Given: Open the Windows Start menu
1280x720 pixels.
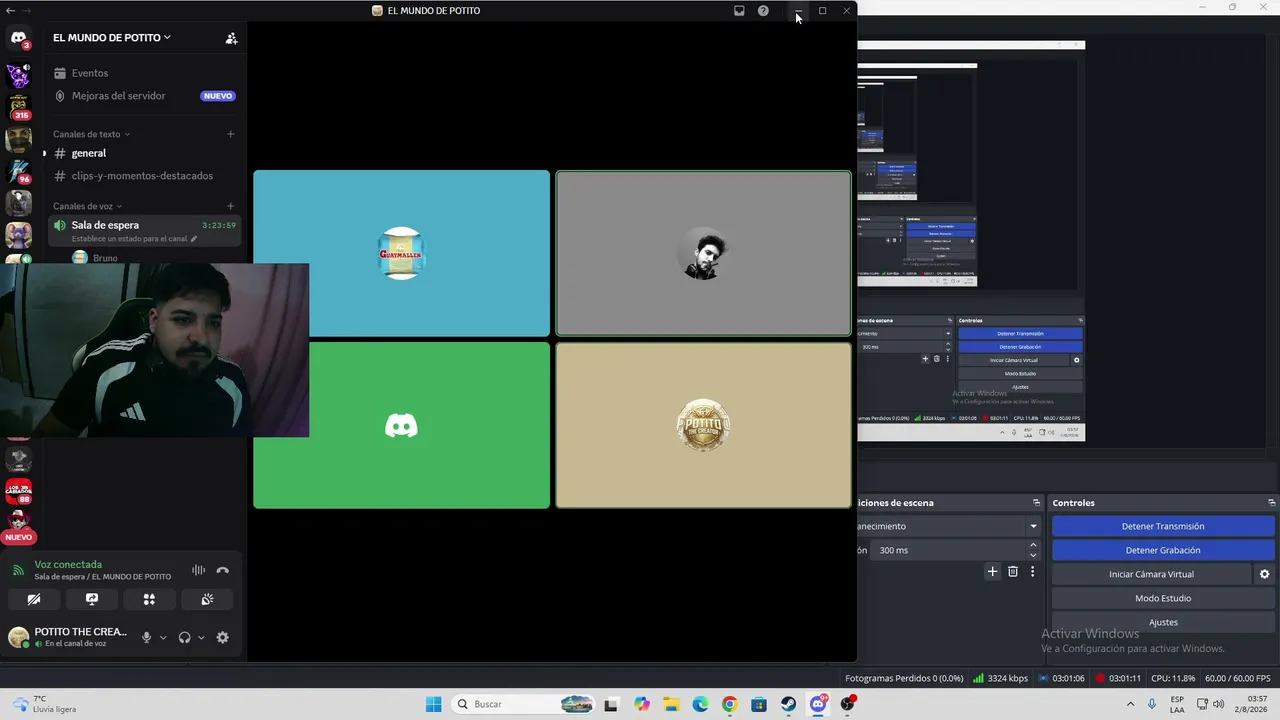Looking at the screenshot, I should coord(433,704).
